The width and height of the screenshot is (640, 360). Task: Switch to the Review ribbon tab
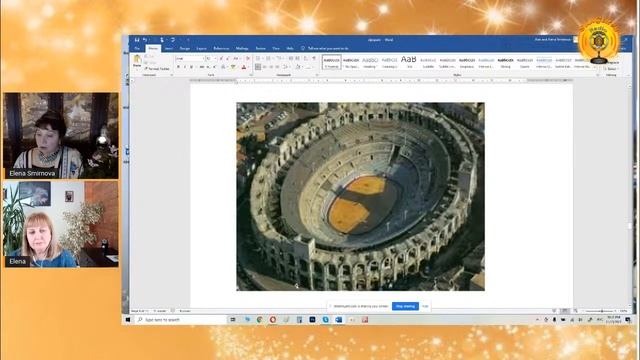click(260, 49)
